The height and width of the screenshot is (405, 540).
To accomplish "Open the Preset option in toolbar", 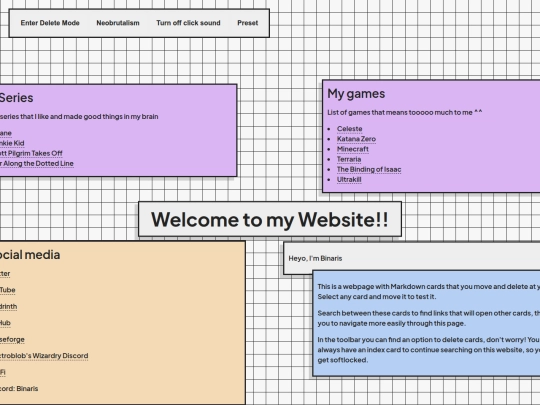I will pyautogui.click(x=248, y=23).
